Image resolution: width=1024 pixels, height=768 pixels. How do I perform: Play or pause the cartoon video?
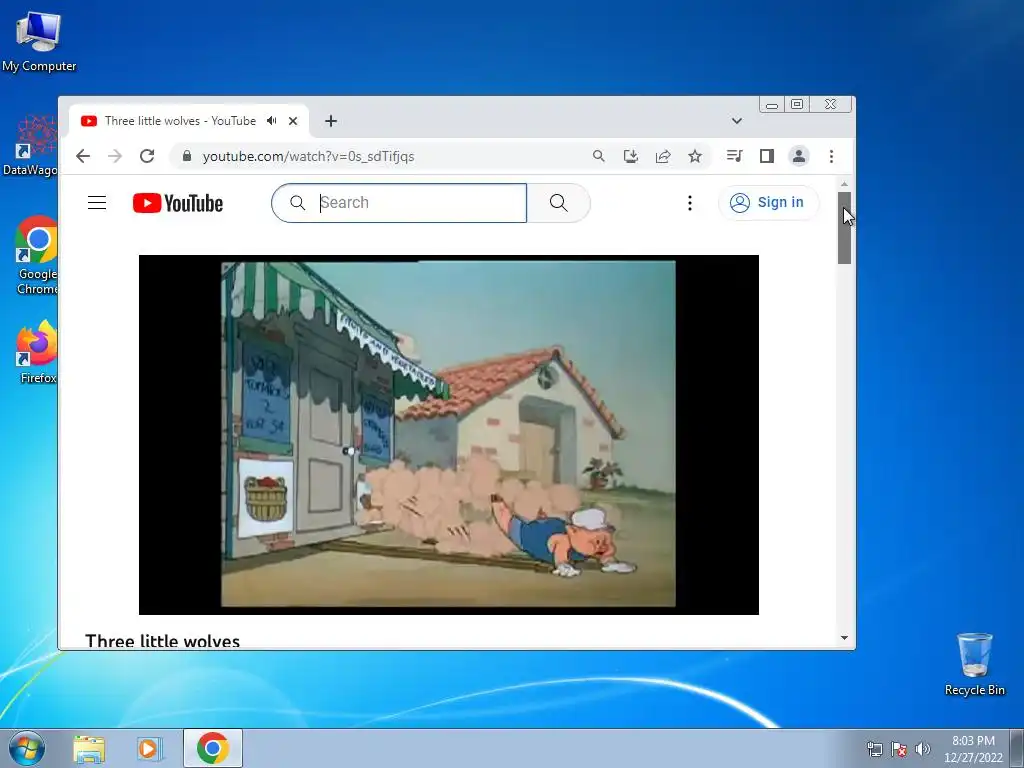pyautogui.click(x=449, y=434)
